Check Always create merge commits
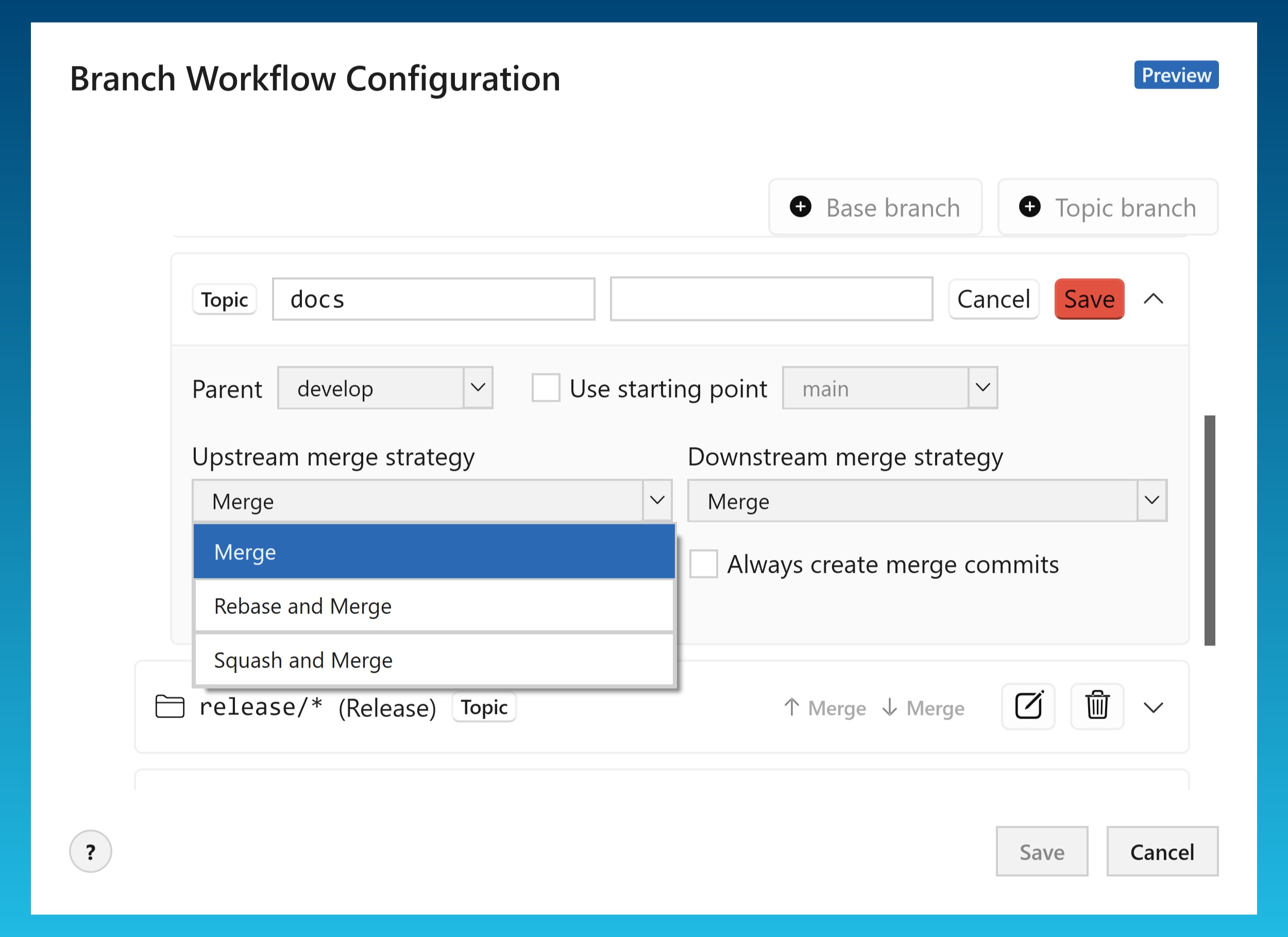 pyautogui.click(x=704, y=564)
